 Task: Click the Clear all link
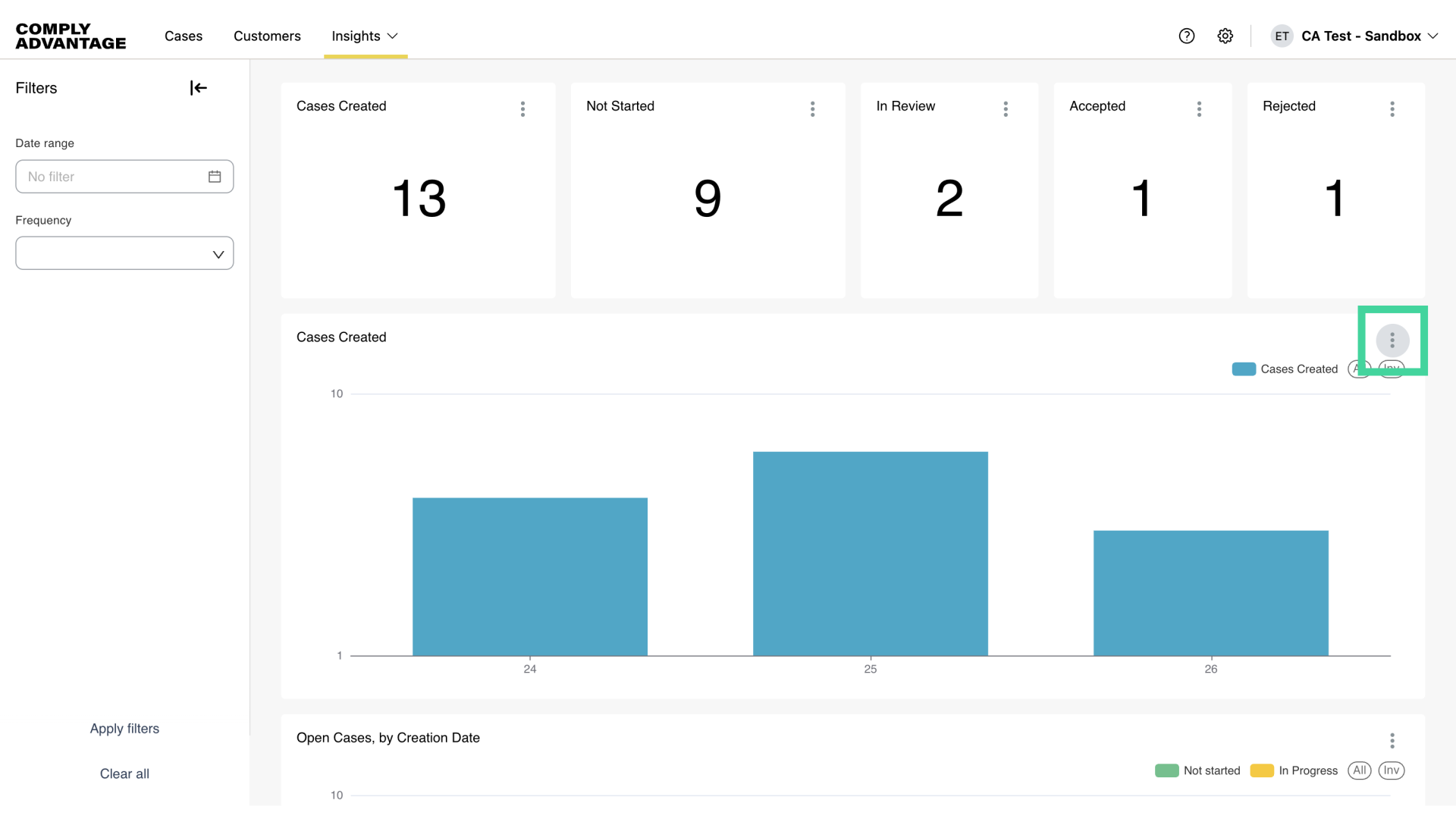click(124, 773)
